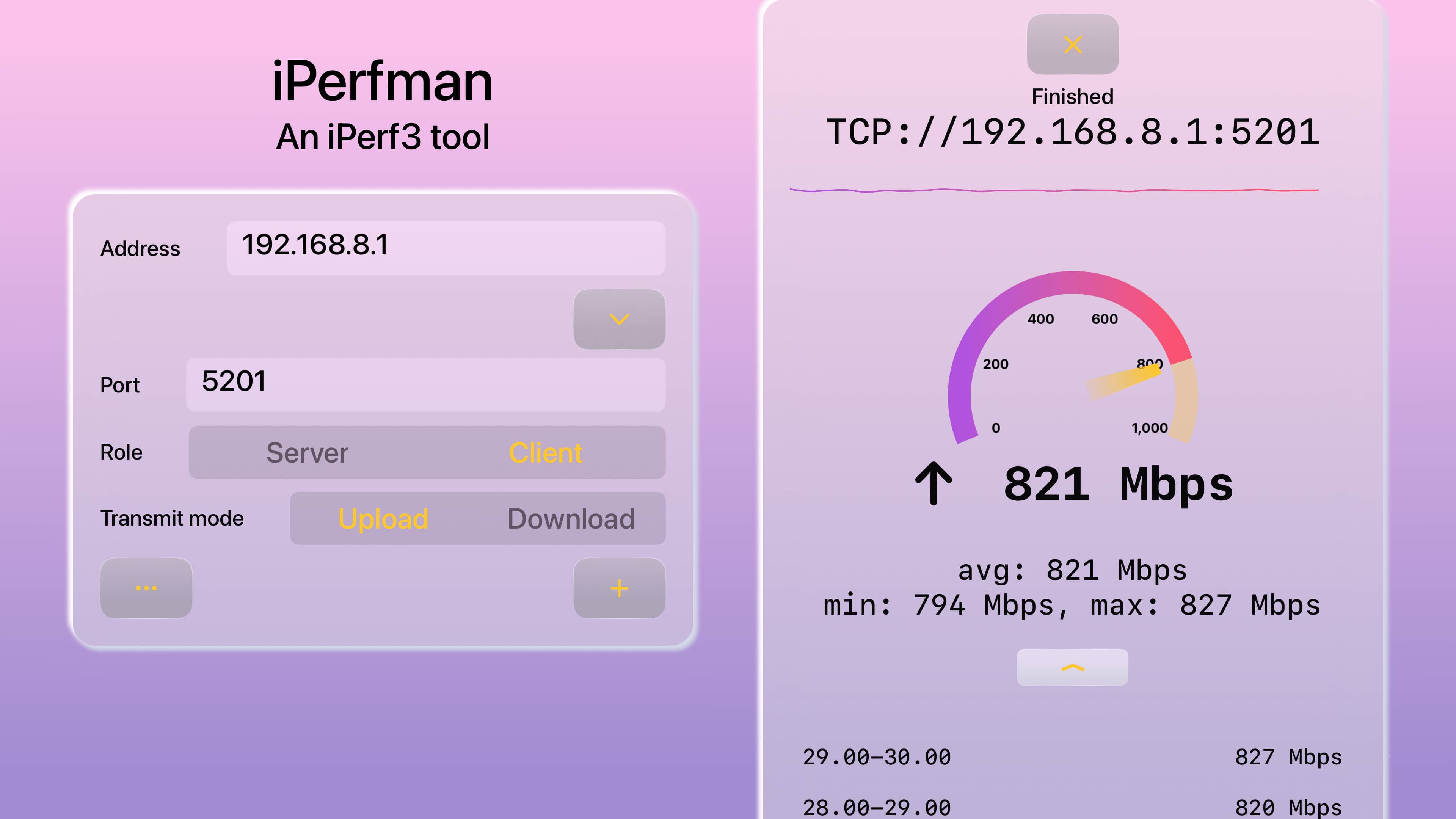Image resolution: width=1456 pixels, height=819 pixels.
Task: Click the TCP://192.168.8.1:5201 title
Action: tap(1072, 132)
